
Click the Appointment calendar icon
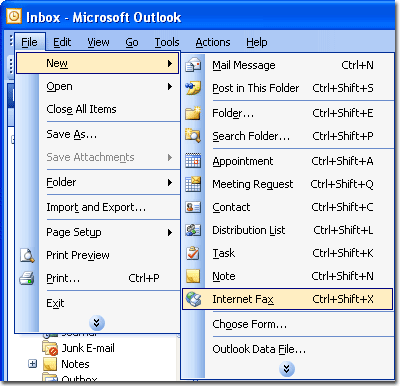[193, 161]
